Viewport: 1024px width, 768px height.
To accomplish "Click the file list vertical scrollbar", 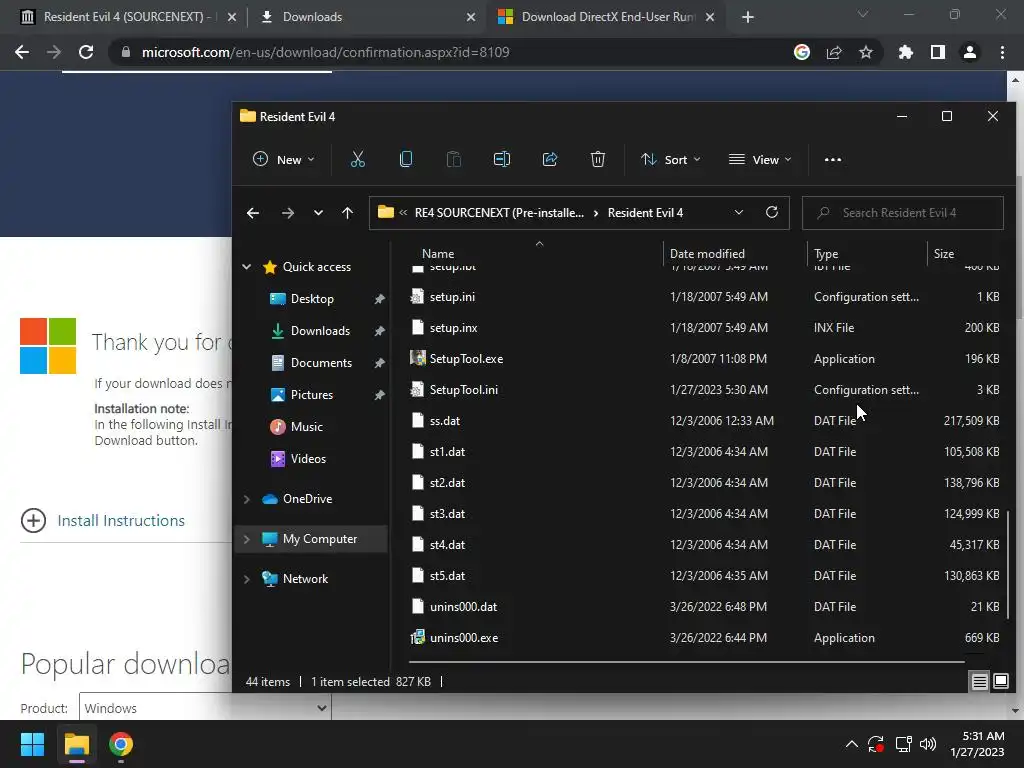I will coord(1008,564).
